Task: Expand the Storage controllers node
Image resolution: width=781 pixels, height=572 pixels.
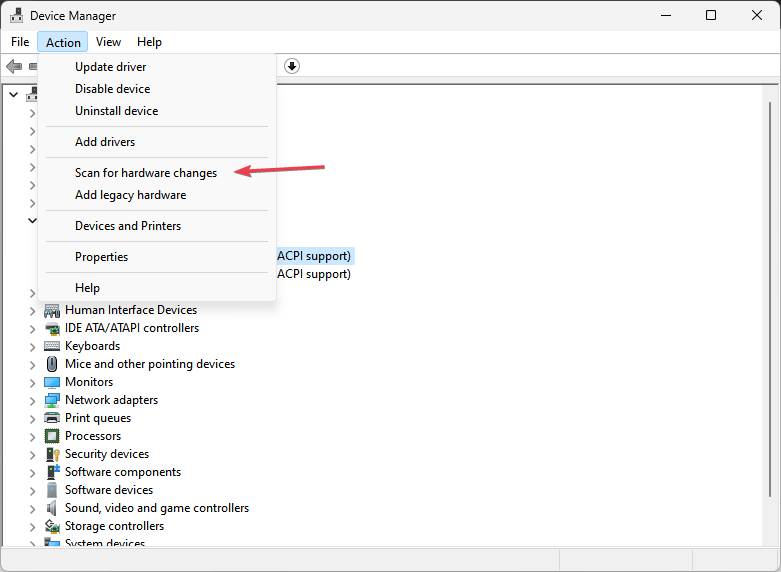Action: tap(32, 527)
